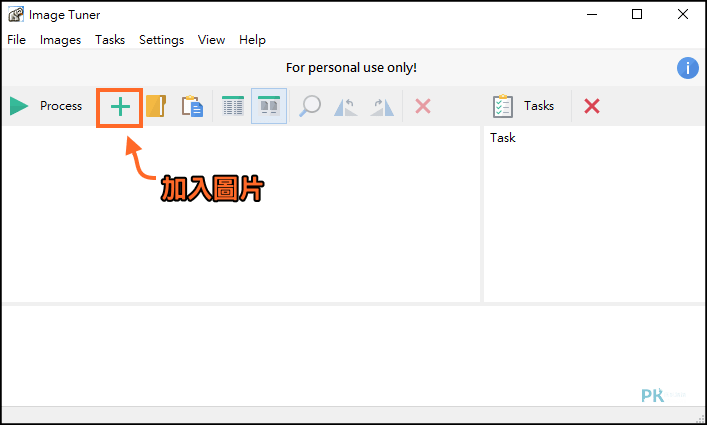Switch to details list view icon
Viewport: 707px width, 425px height.
(233, 106)
